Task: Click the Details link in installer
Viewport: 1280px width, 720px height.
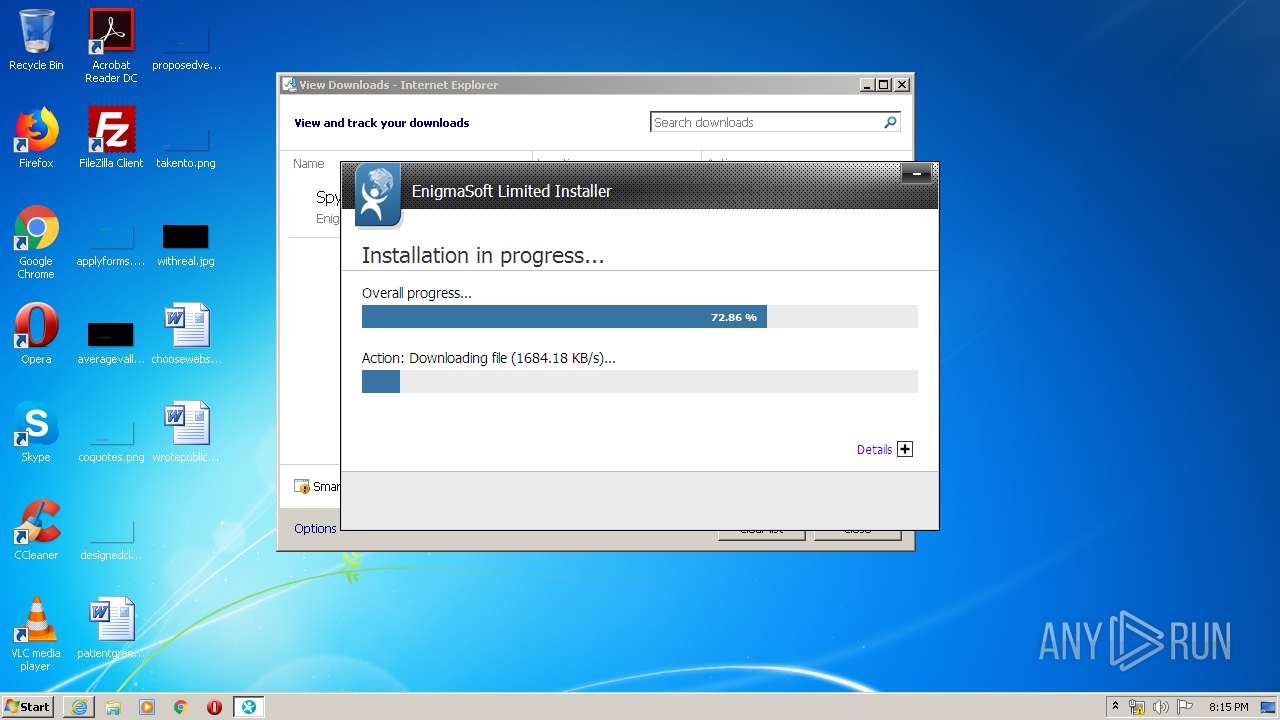Action: point(874,450)
